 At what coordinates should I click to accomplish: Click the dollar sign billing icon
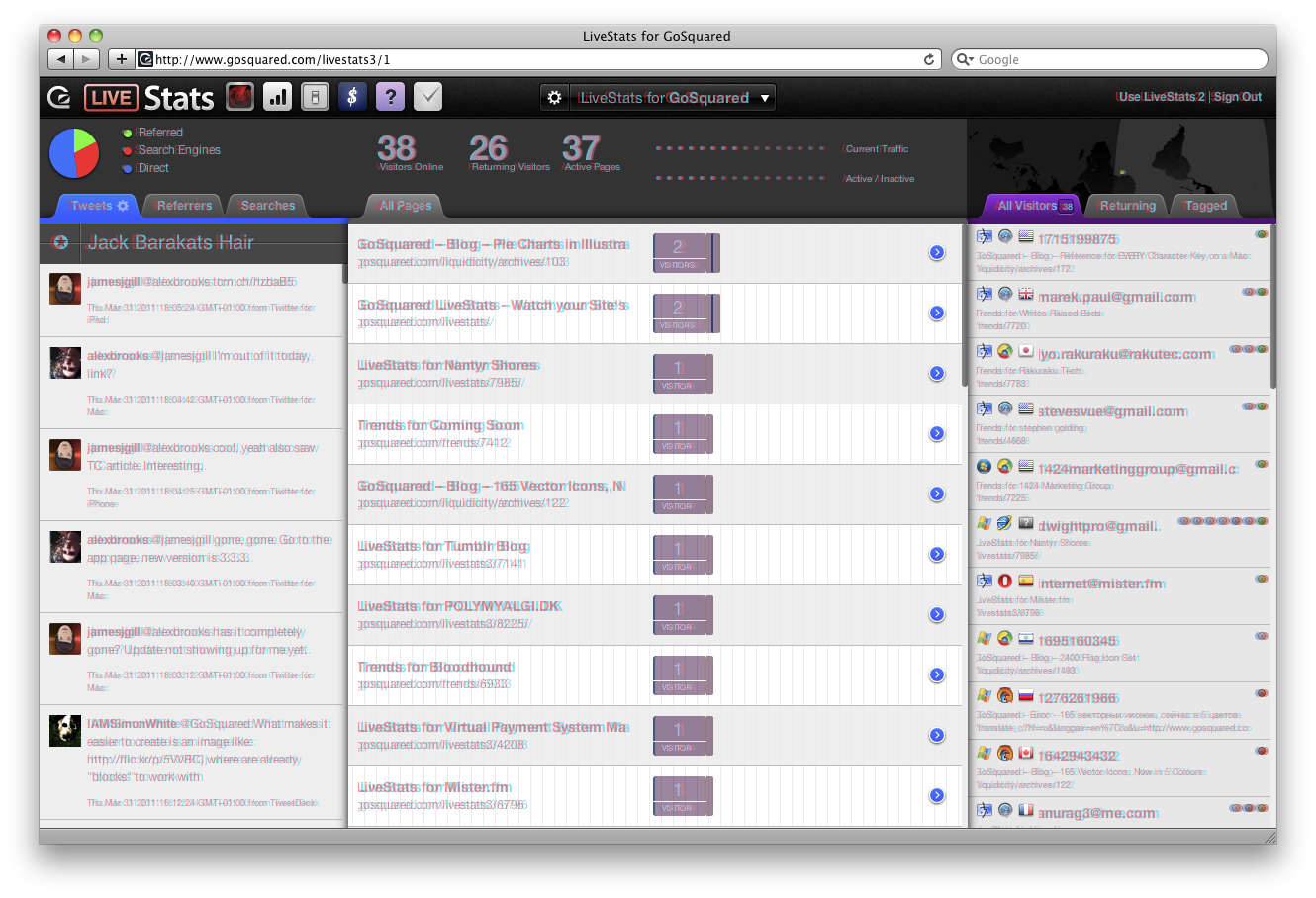click(352, 97)
